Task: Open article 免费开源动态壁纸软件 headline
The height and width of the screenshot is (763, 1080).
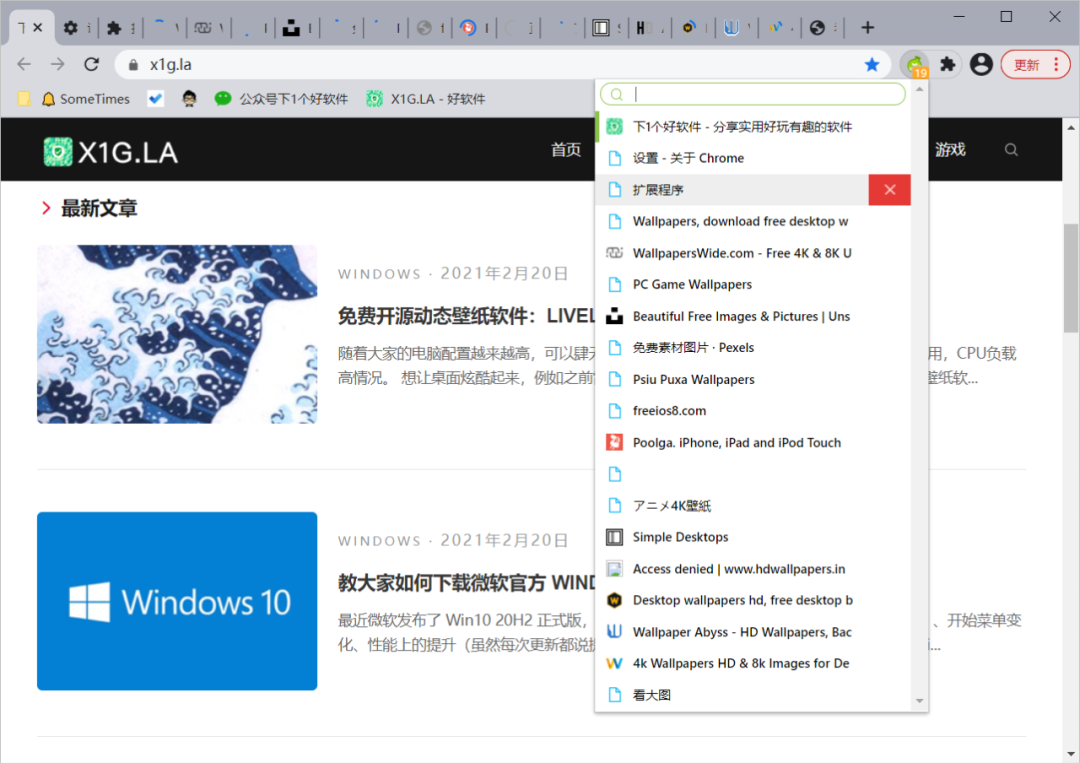Action: coord(466,316)
